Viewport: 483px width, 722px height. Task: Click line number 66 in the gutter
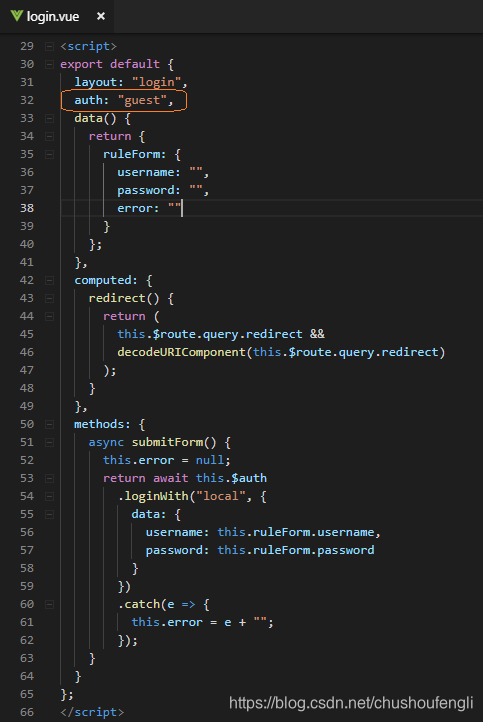click(27, 712)
